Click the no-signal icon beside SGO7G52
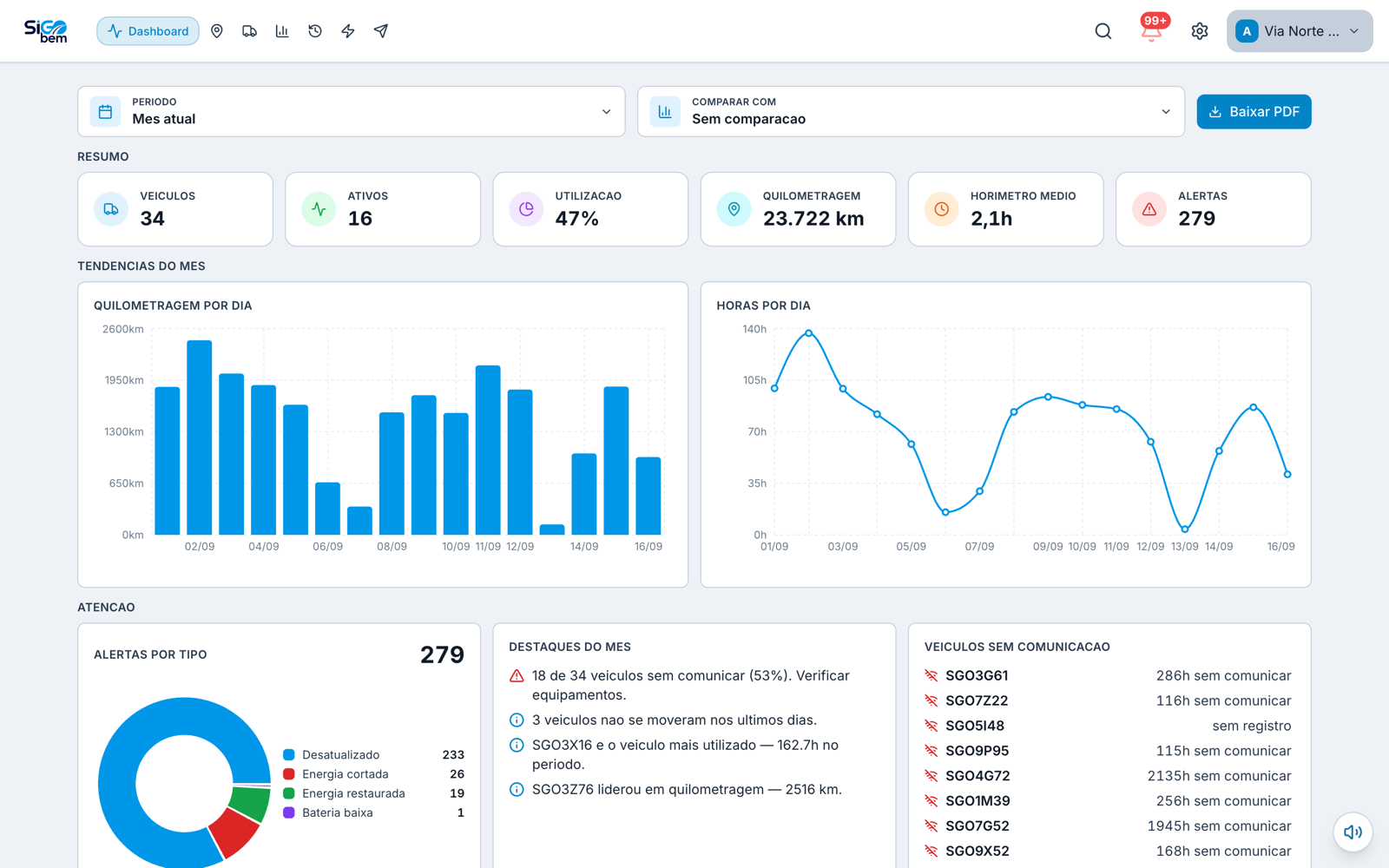Screen dimensions: 1389x868 tap(931, 826)
